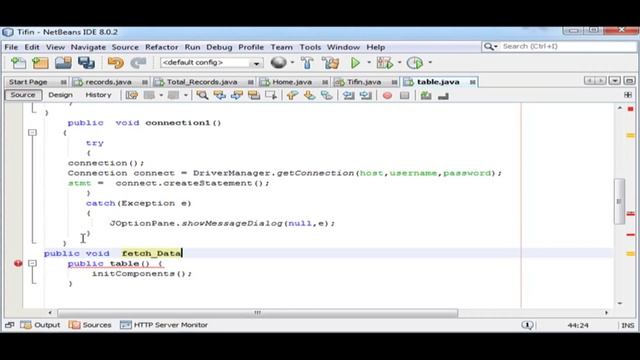The height and width of the screenshot is (360, 640).
Task: Switch to records.java tab
Action: pos(108,82)
